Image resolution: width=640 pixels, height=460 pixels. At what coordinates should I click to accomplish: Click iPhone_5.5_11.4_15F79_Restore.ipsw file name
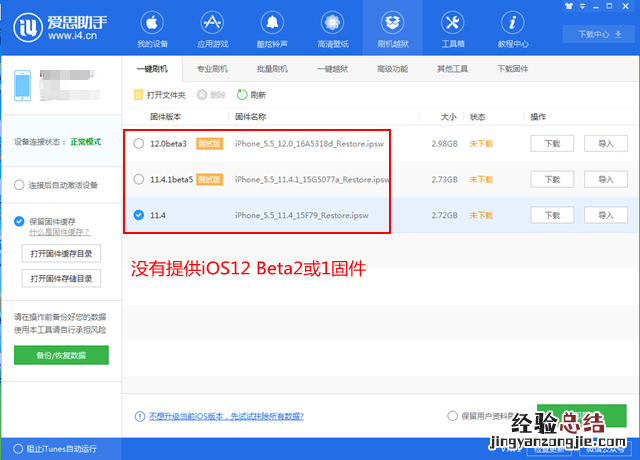point(302,215)
